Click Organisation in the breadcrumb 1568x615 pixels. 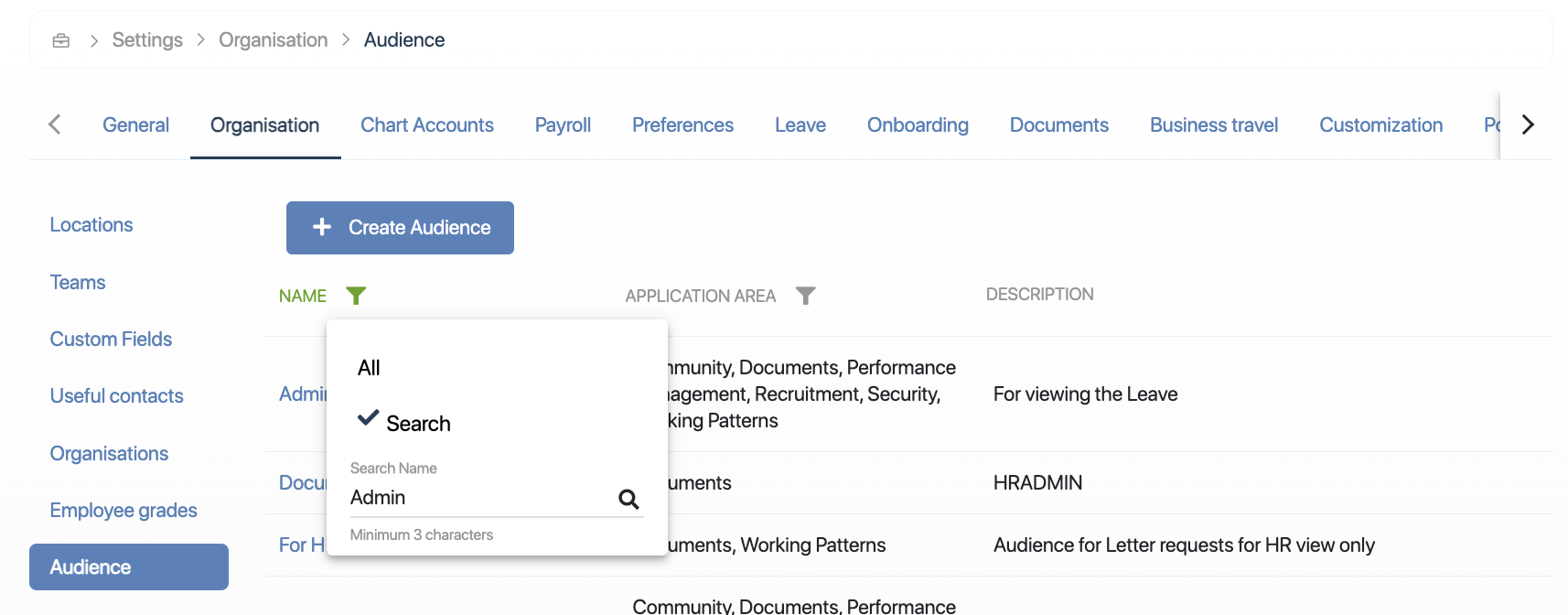[x=273, y=40]
